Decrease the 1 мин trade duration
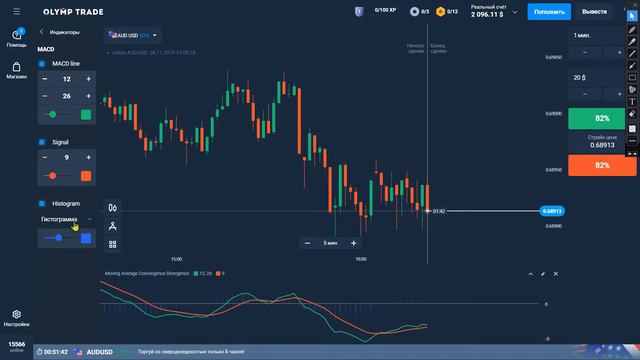The height and width of the screenshot is (360, 640). click(584, 52)
